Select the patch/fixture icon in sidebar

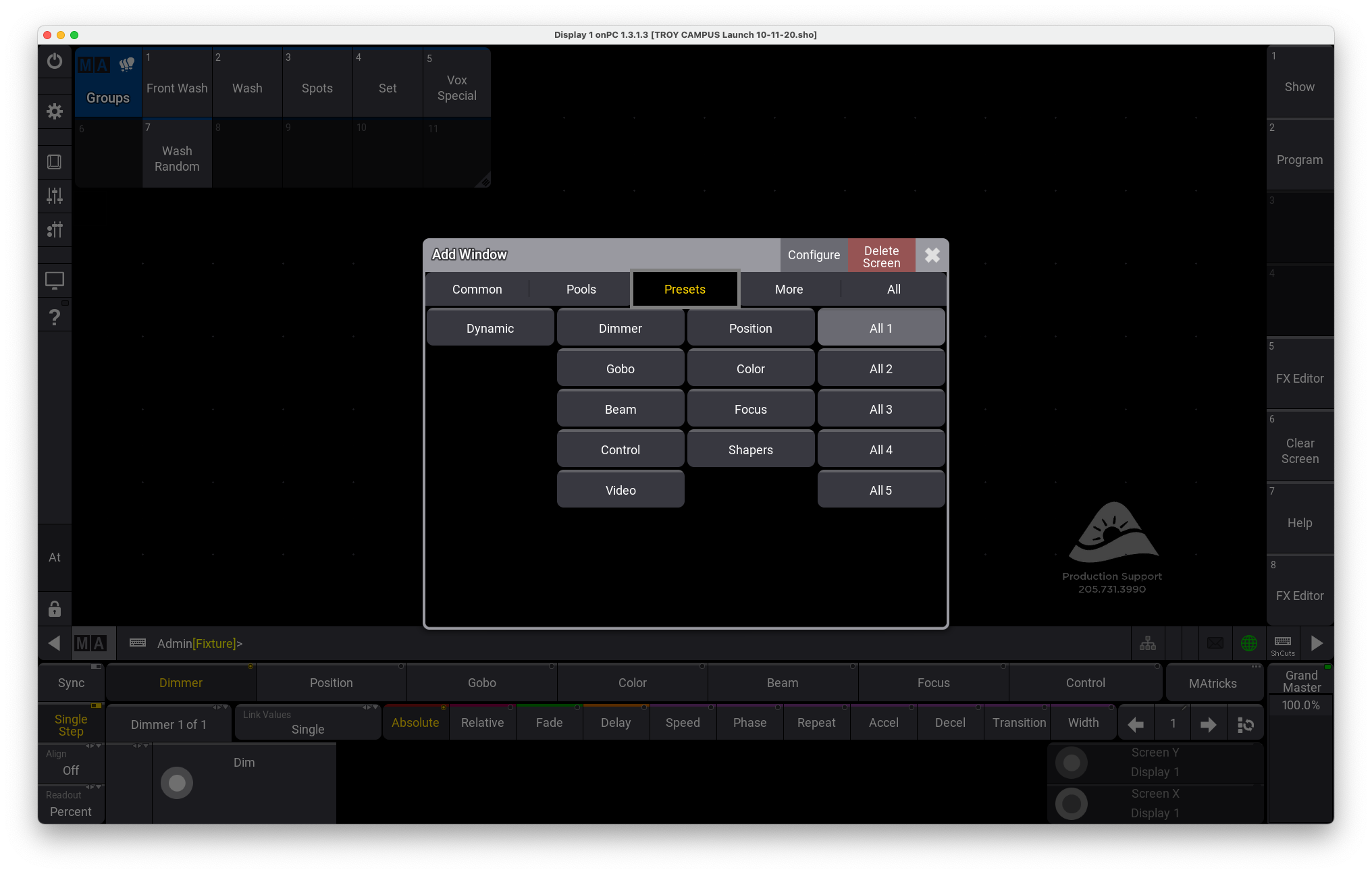tap(55, 230)
